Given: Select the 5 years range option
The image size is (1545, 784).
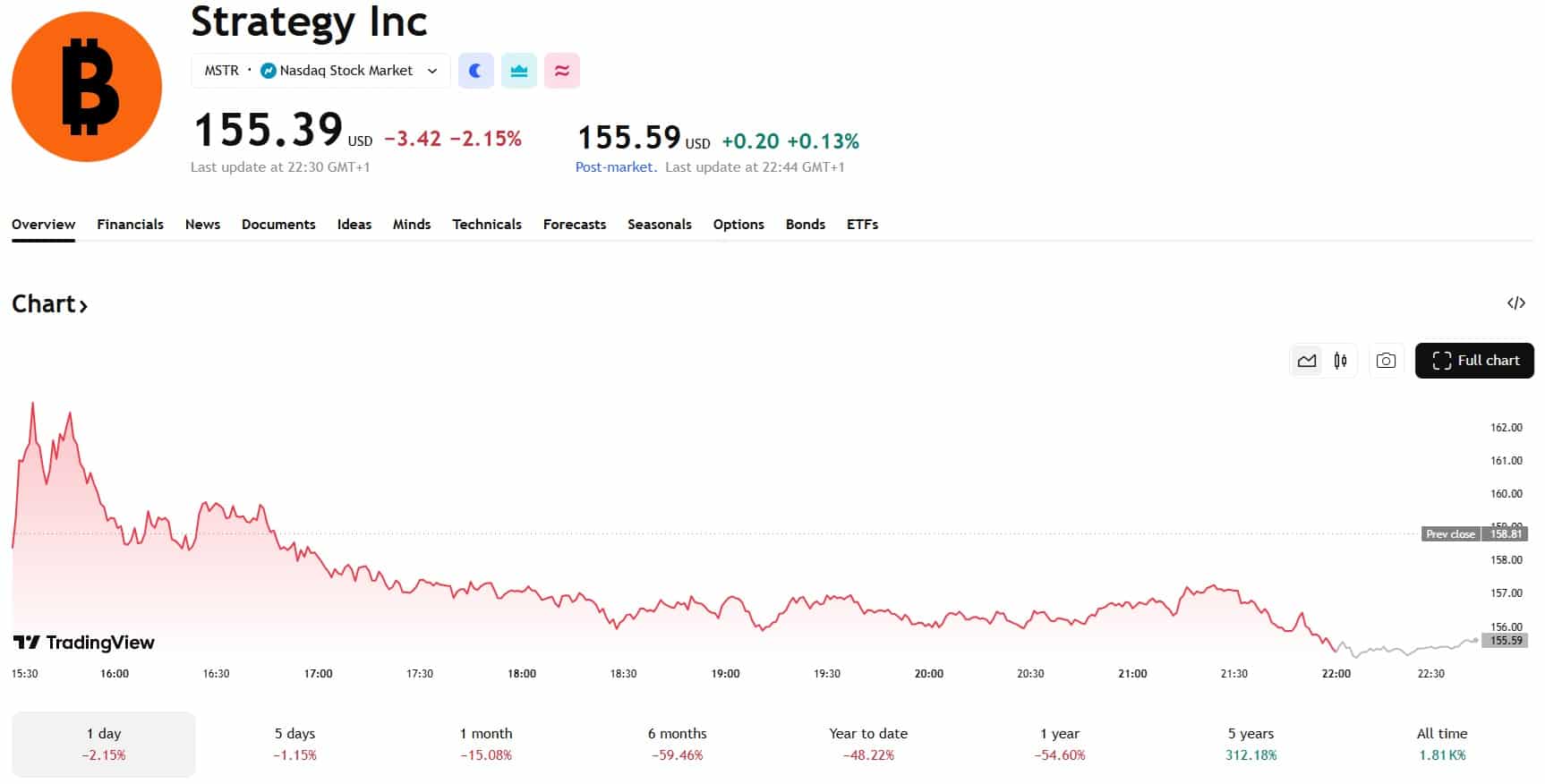Looking at the screenshot, I should [x=1251, y=744].
